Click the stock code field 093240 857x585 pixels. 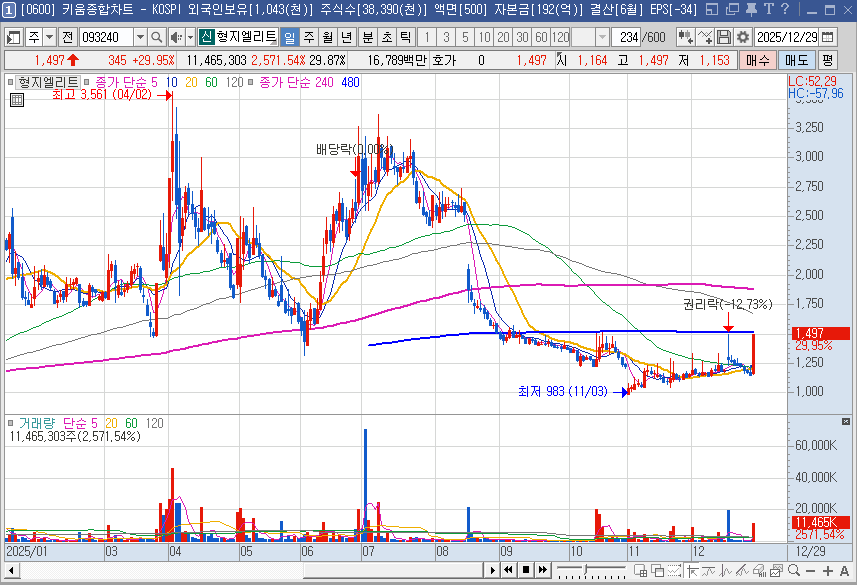pos(106,37)
